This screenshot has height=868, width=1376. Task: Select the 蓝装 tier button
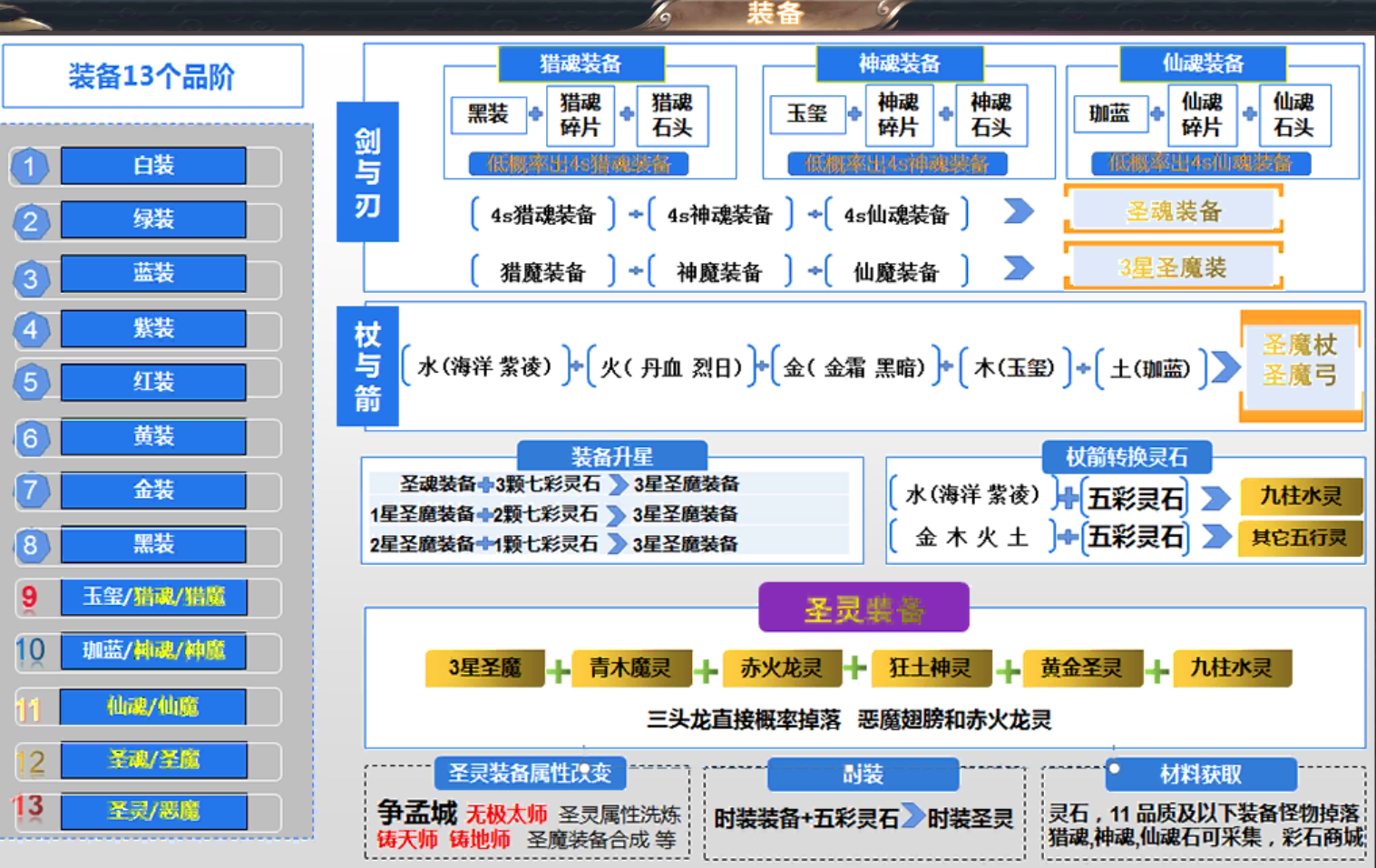(153, 273)
